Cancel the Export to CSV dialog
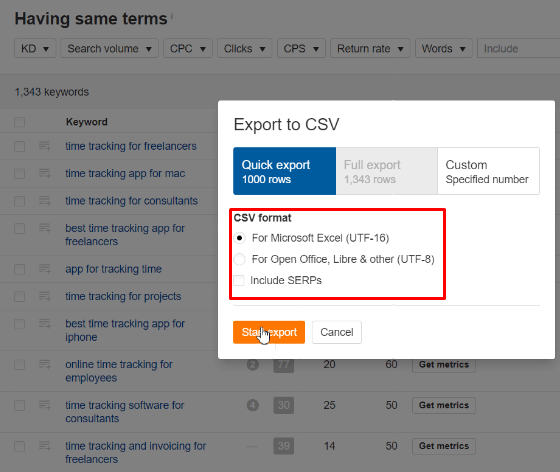Screen dimensions: 560x472 [337, 332]
